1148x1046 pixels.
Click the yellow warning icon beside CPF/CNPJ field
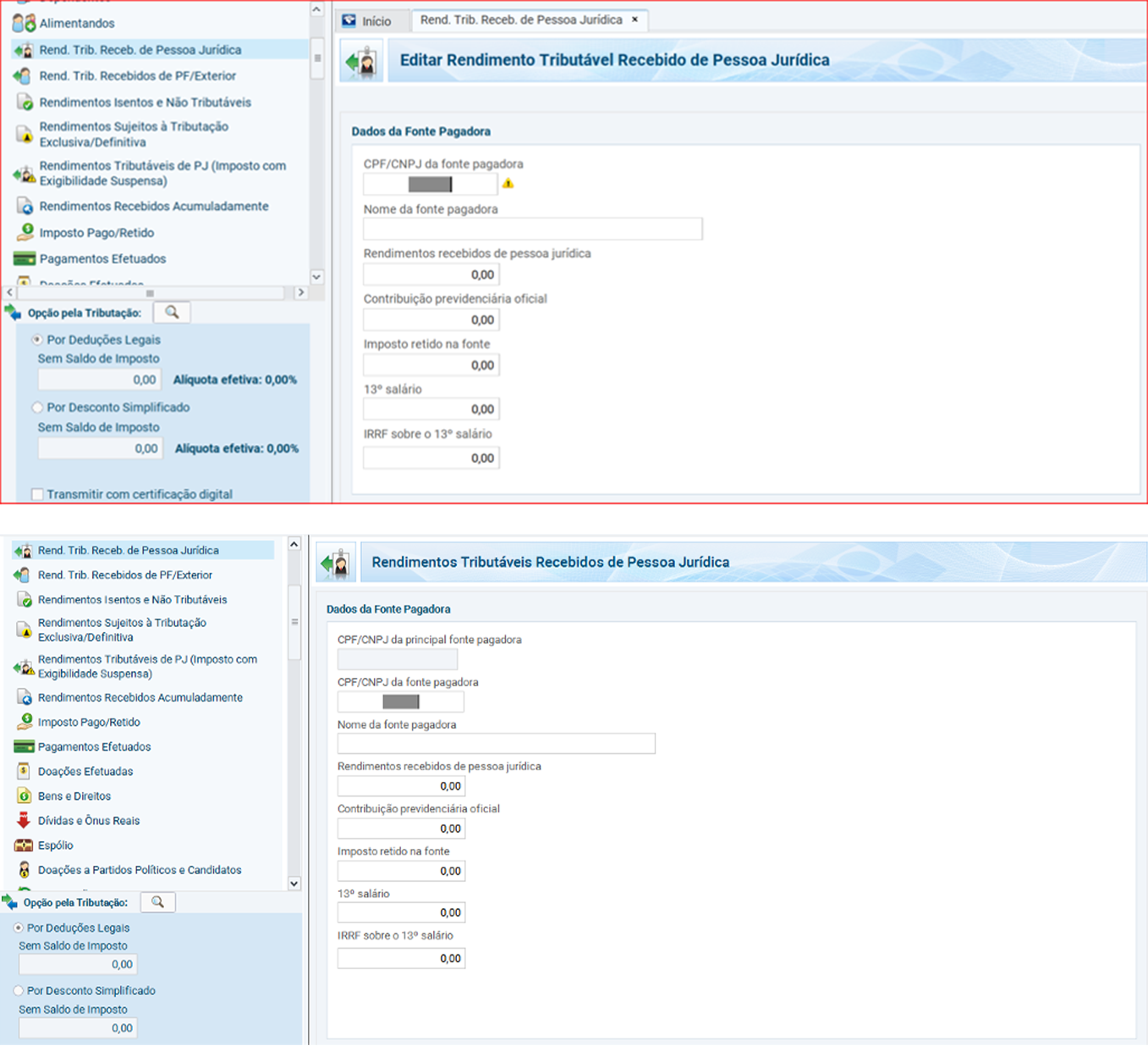508,184
